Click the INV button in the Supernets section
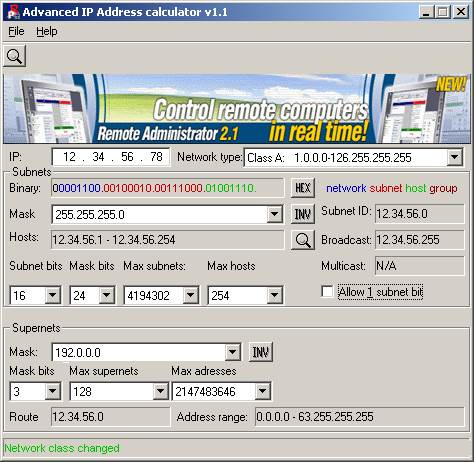474x462 pixels. 261,352
